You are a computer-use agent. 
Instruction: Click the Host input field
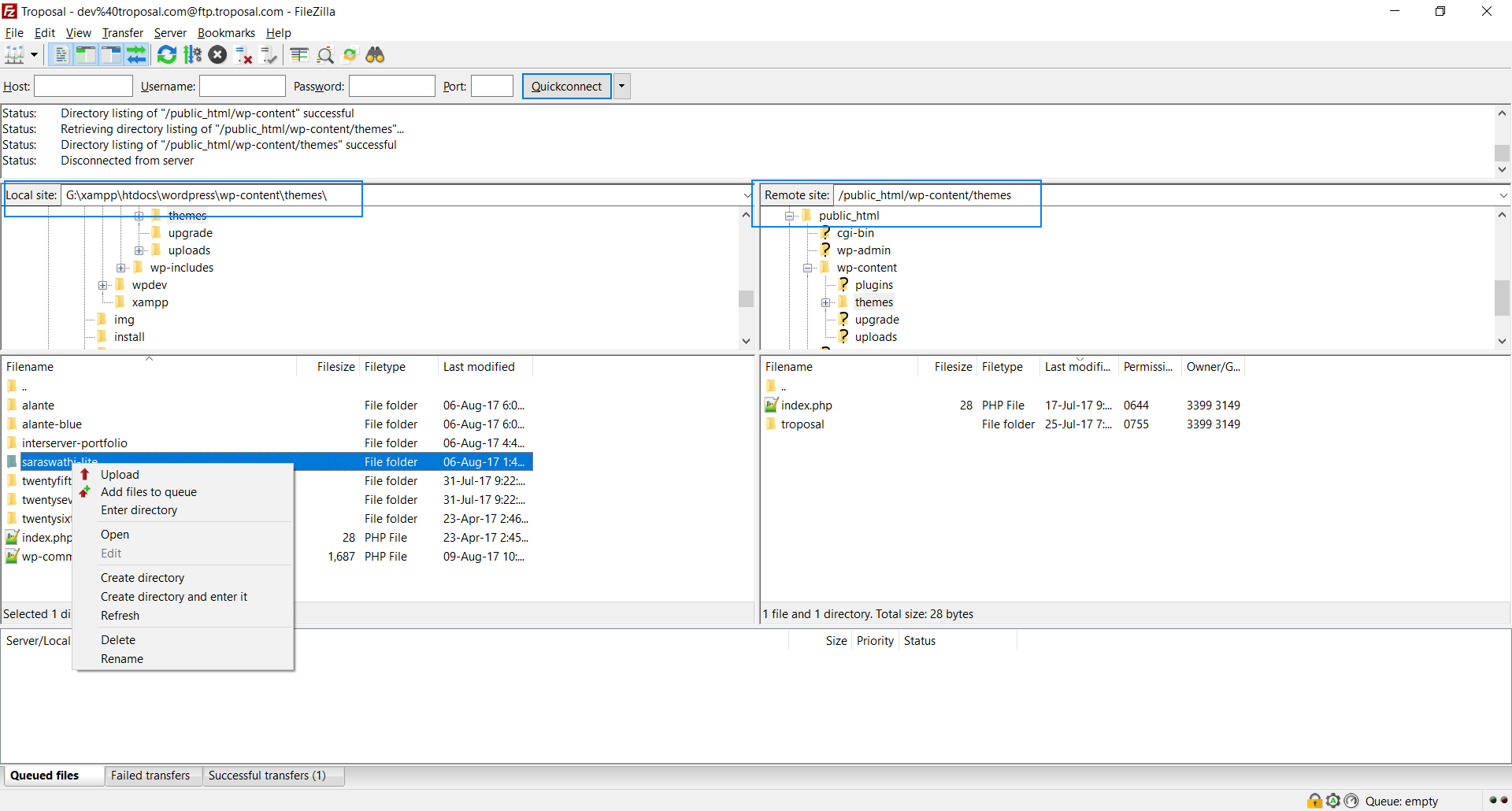(83, 86)
